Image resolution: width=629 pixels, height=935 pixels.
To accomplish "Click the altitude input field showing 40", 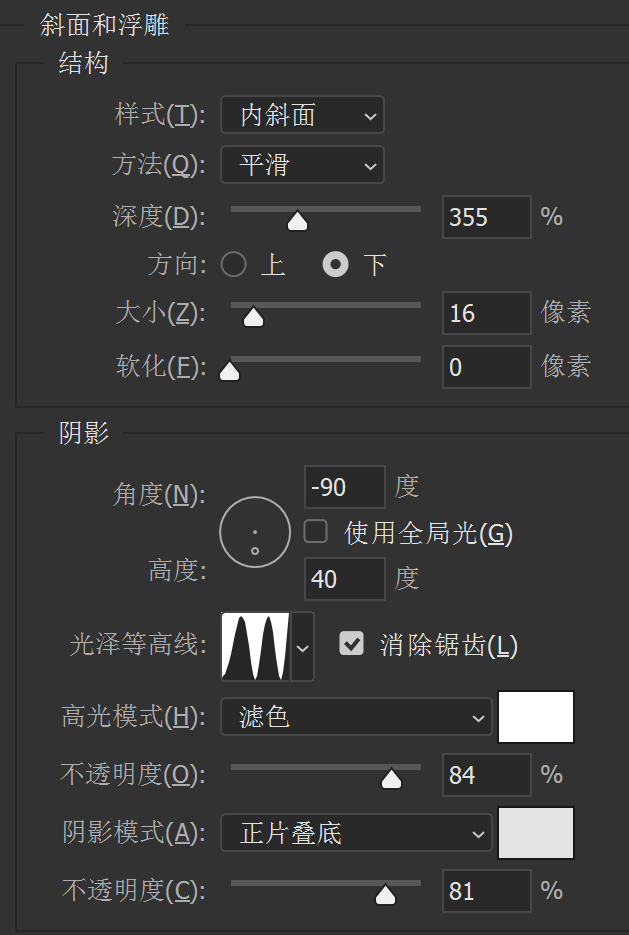I will pyautogui.click(x=344, y=579).
